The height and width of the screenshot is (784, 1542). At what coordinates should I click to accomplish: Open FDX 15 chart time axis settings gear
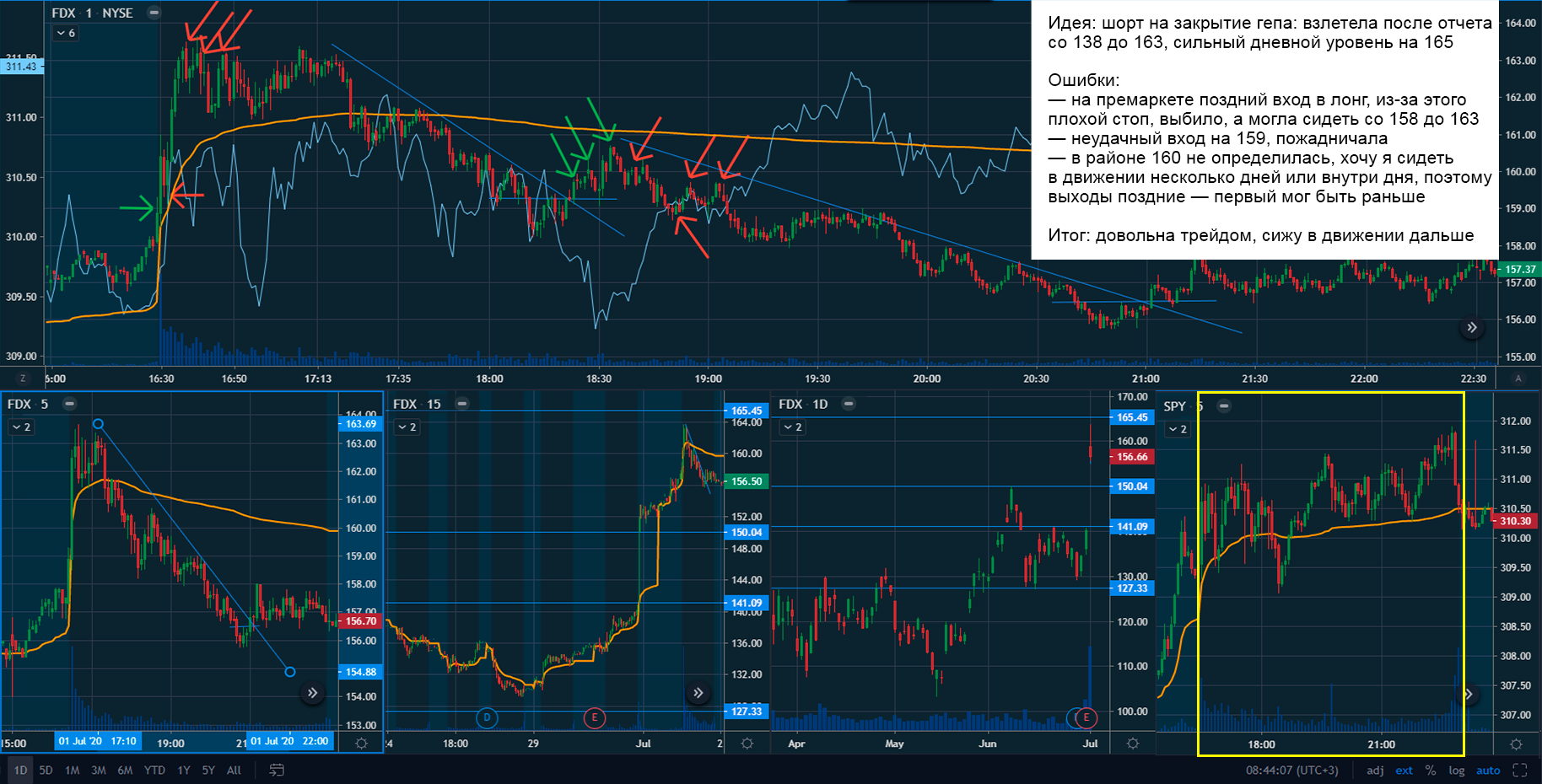(747, 744)
